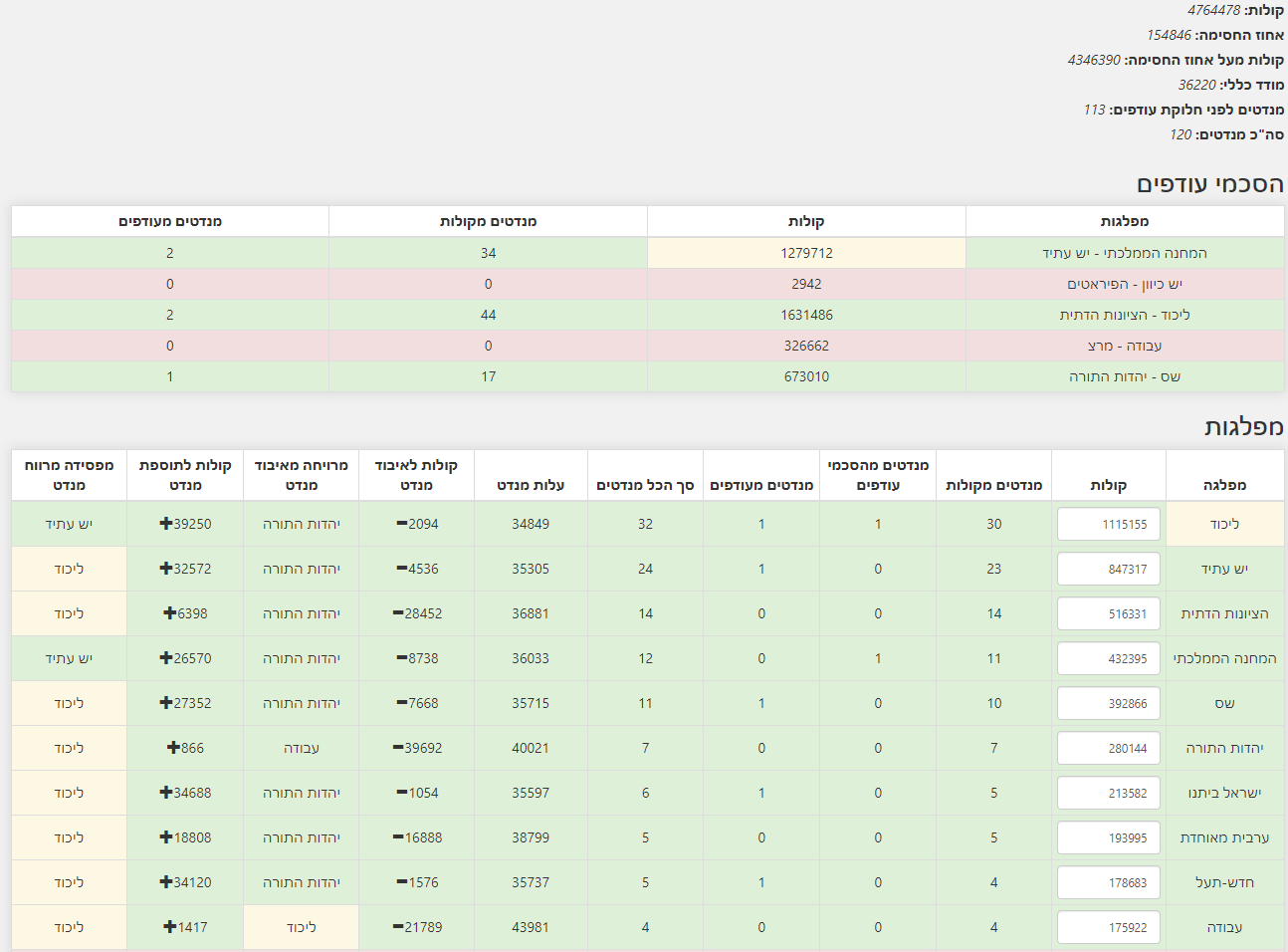Edit the votes field with 392866
Viewport: 1288px width, 952px height.
point(1109,703)
